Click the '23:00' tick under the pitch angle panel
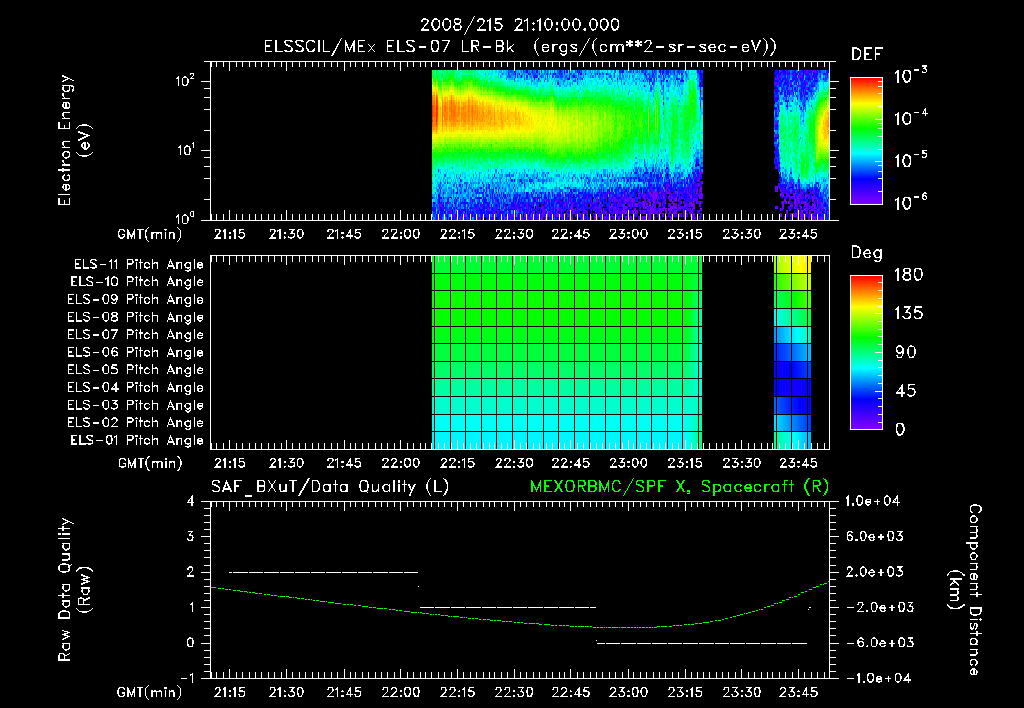The image size is (1024, 708). 628,464
